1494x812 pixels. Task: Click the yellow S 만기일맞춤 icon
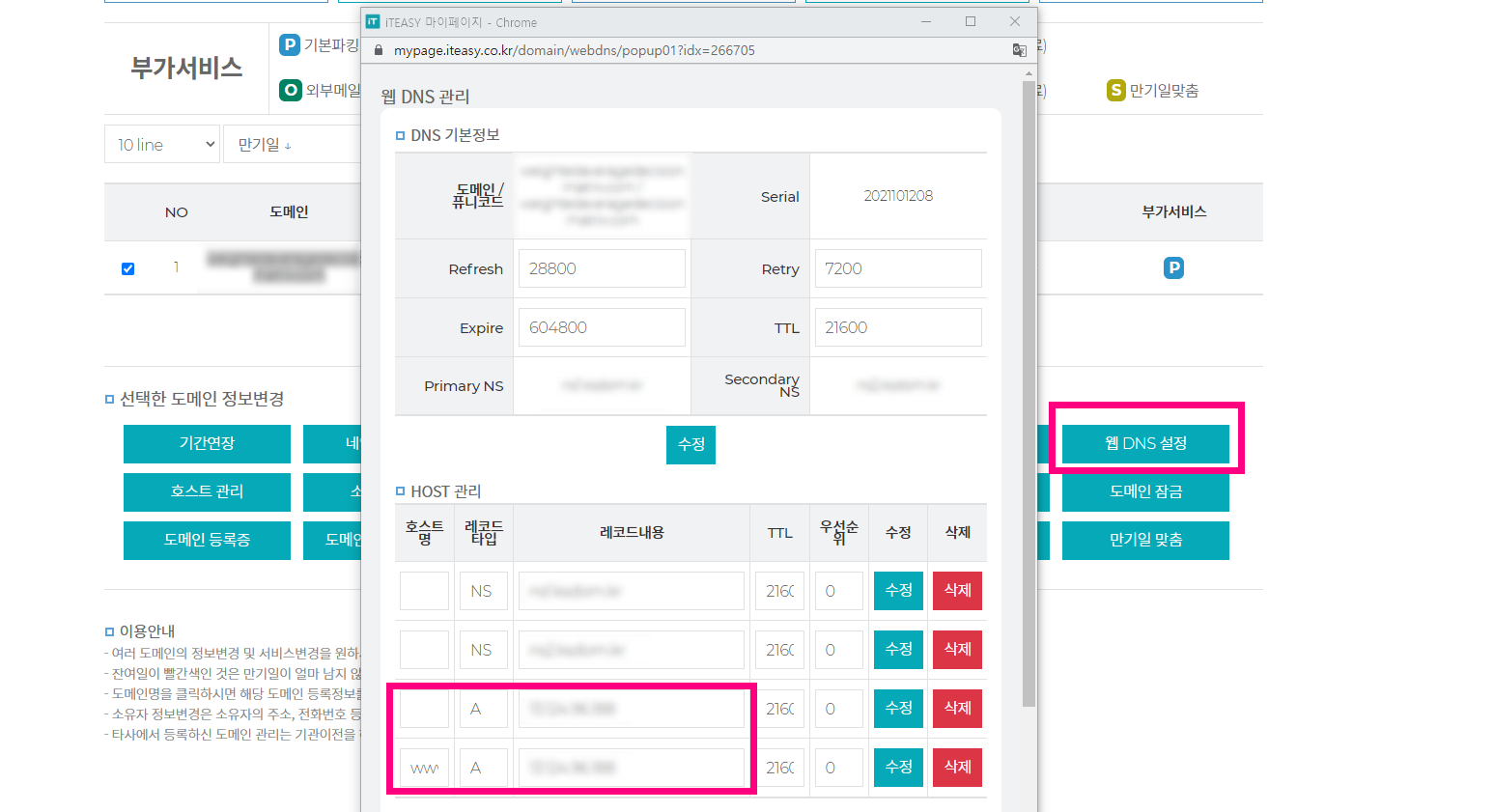tap(1116, 90)
